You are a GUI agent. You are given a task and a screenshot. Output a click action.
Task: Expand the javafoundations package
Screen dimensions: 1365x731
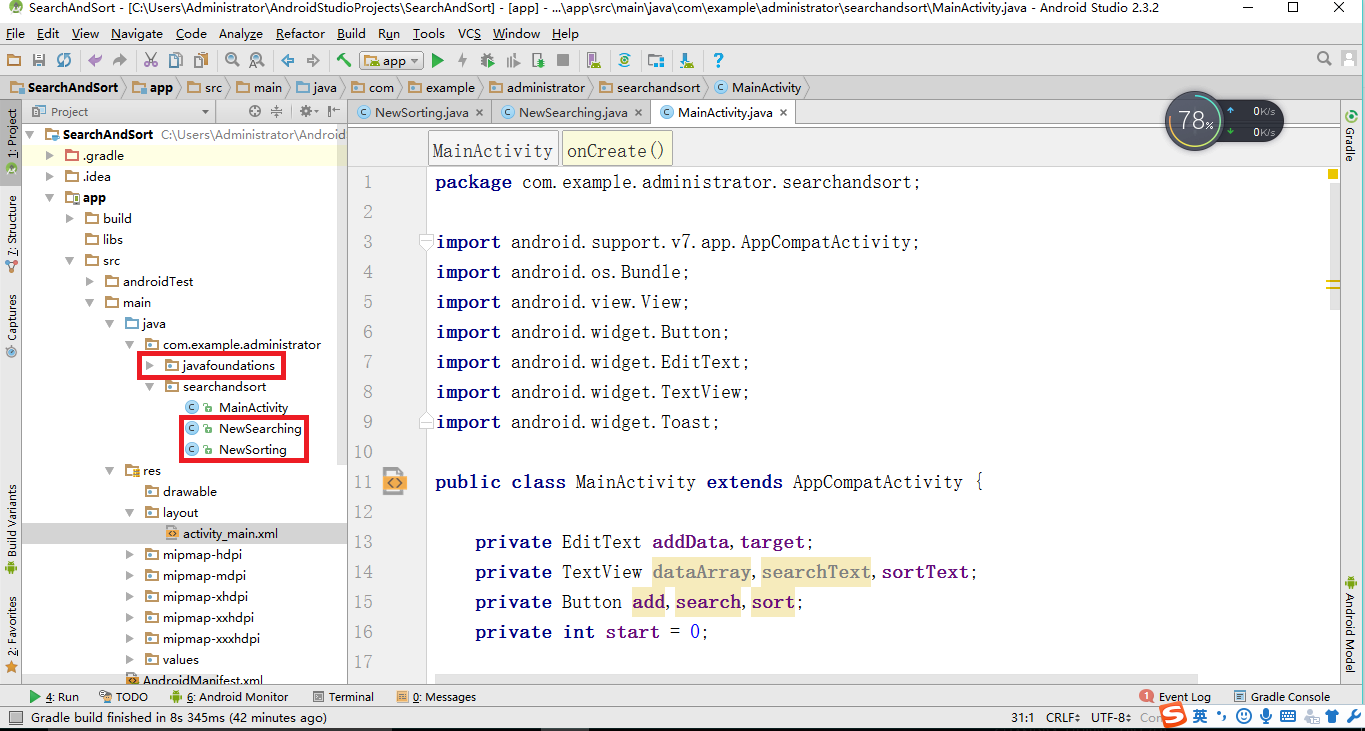(x=150, y=366)
